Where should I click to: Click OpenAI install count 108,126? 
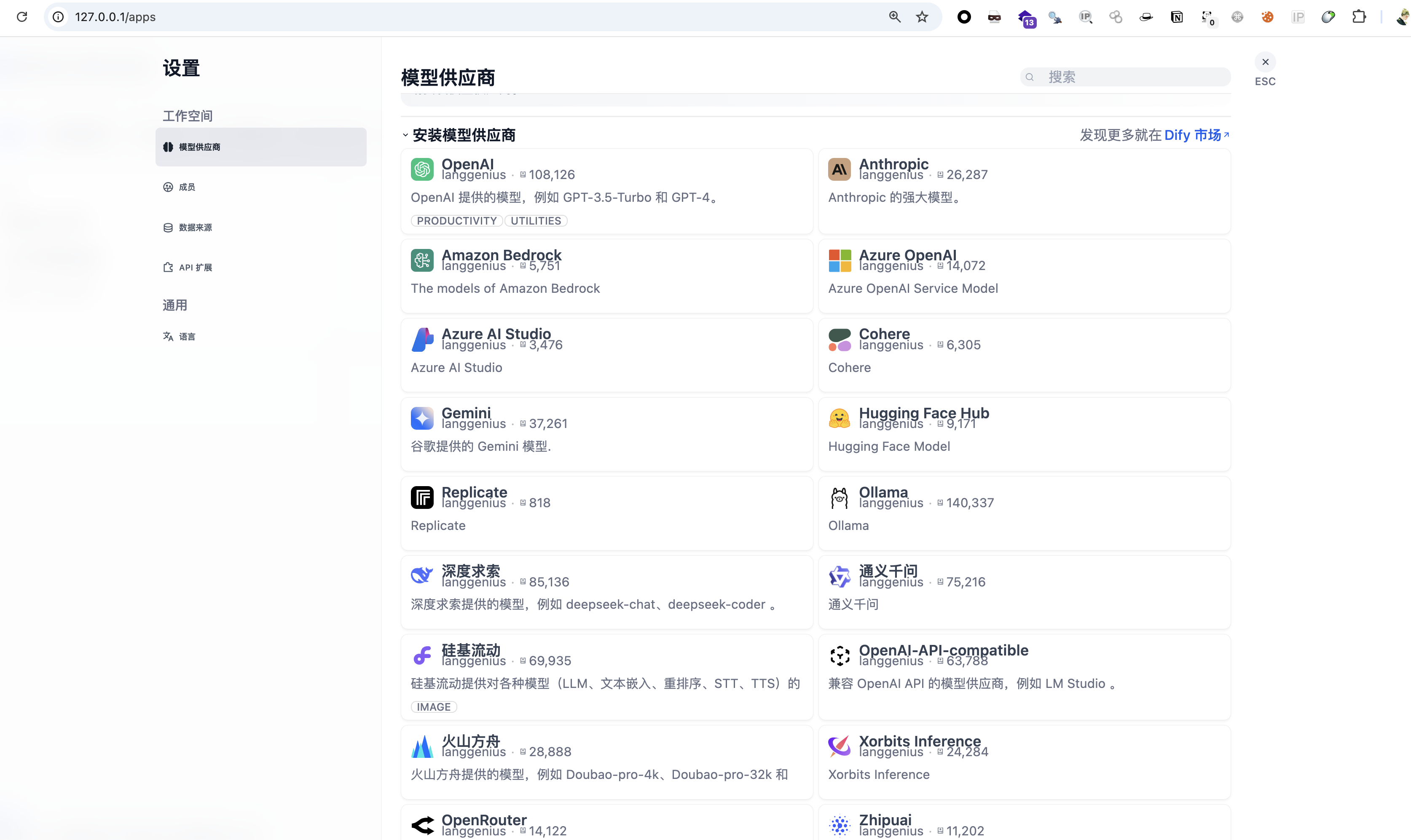[x=552, y=174]
